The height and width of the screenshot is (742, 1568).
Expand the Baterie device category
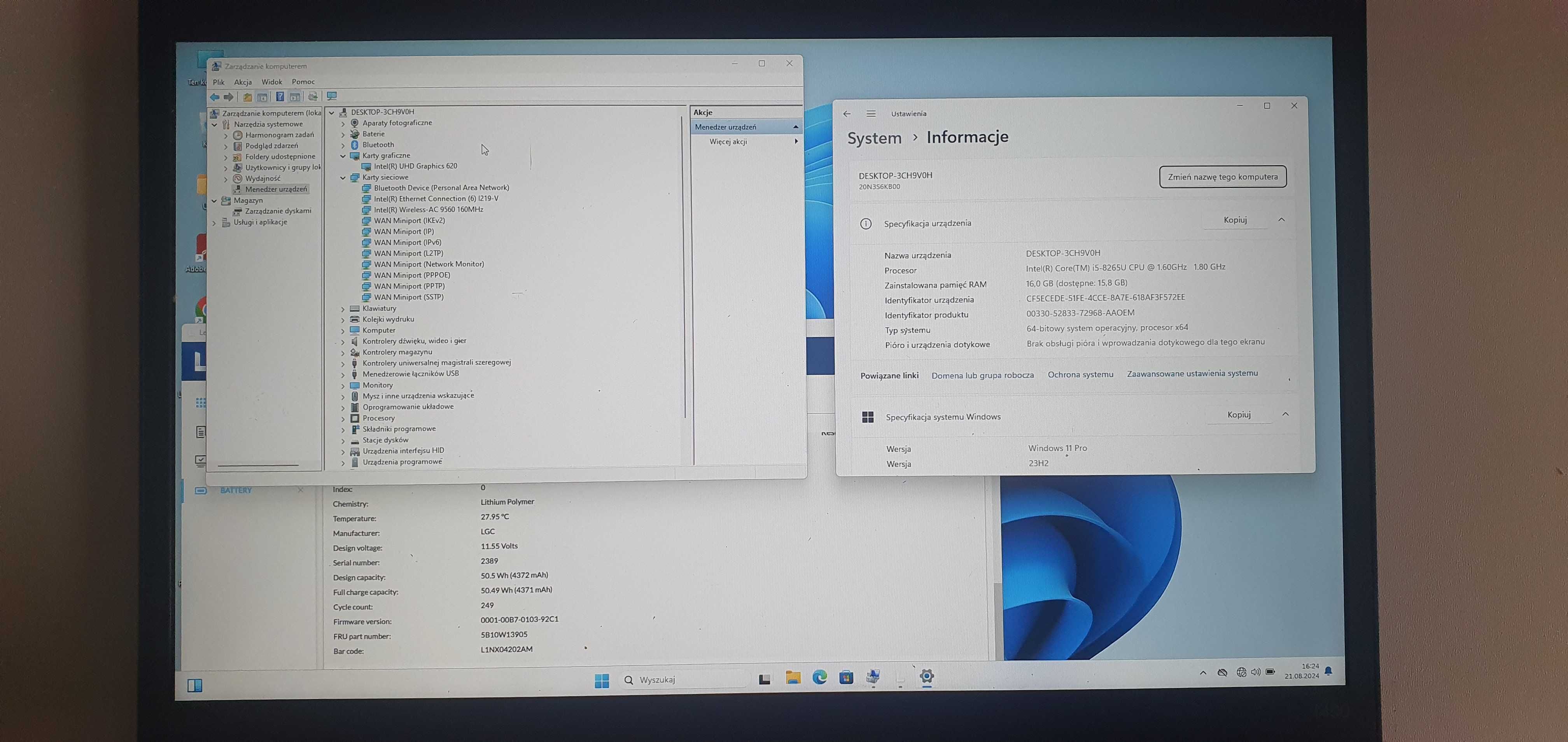[x=343, y=135]
